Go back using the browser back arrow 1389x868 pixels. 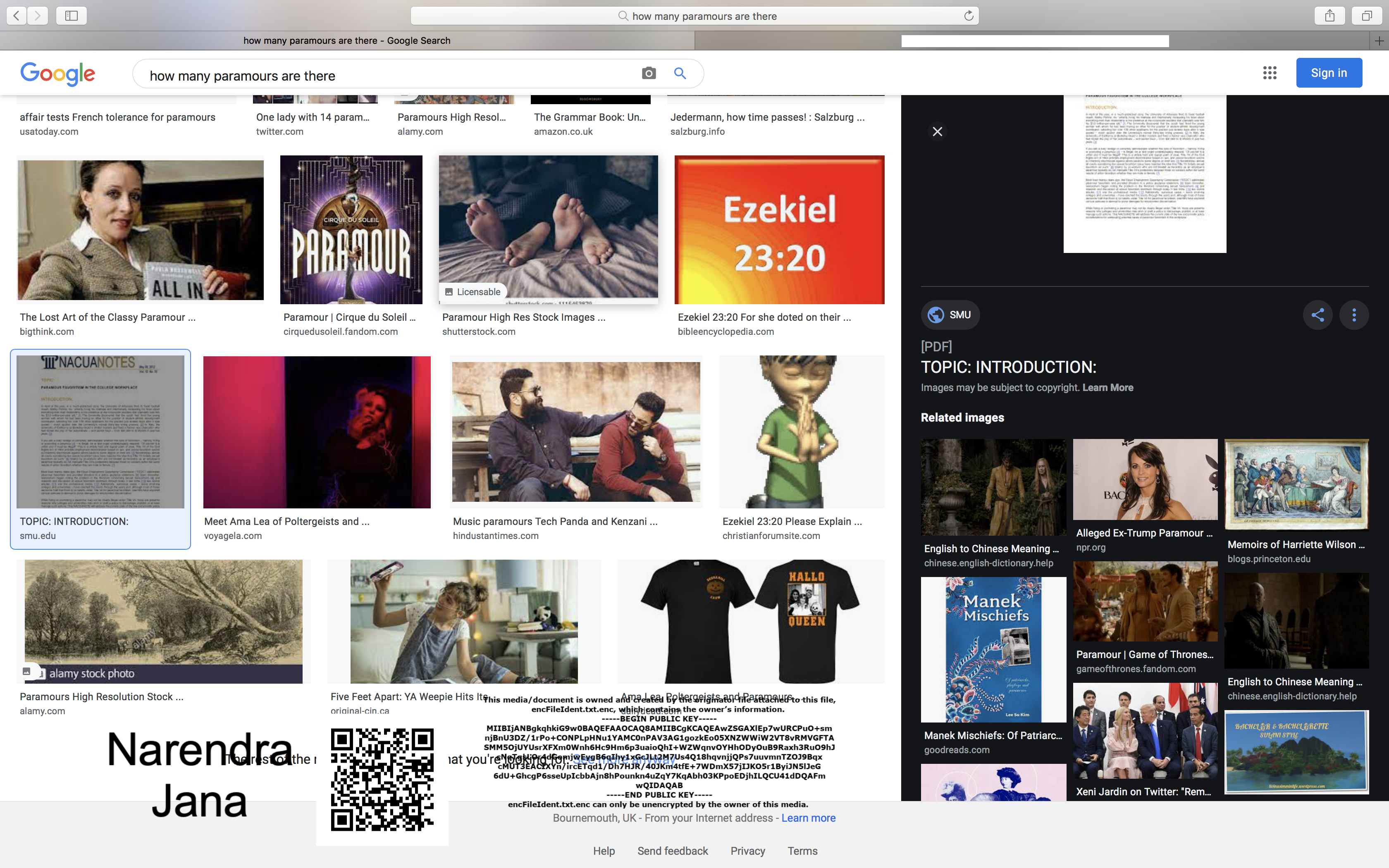click(x=15, y=16)
